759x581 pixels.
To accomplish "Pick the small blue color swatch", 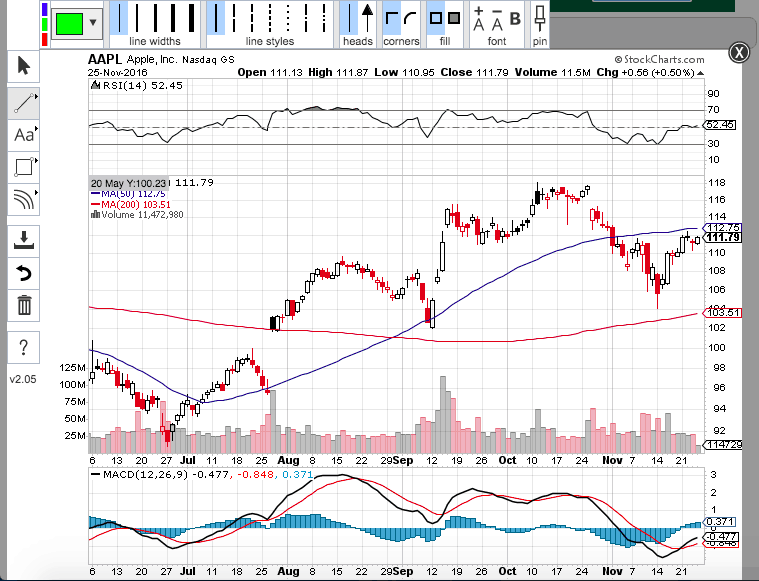I will (x=45, y=9).
